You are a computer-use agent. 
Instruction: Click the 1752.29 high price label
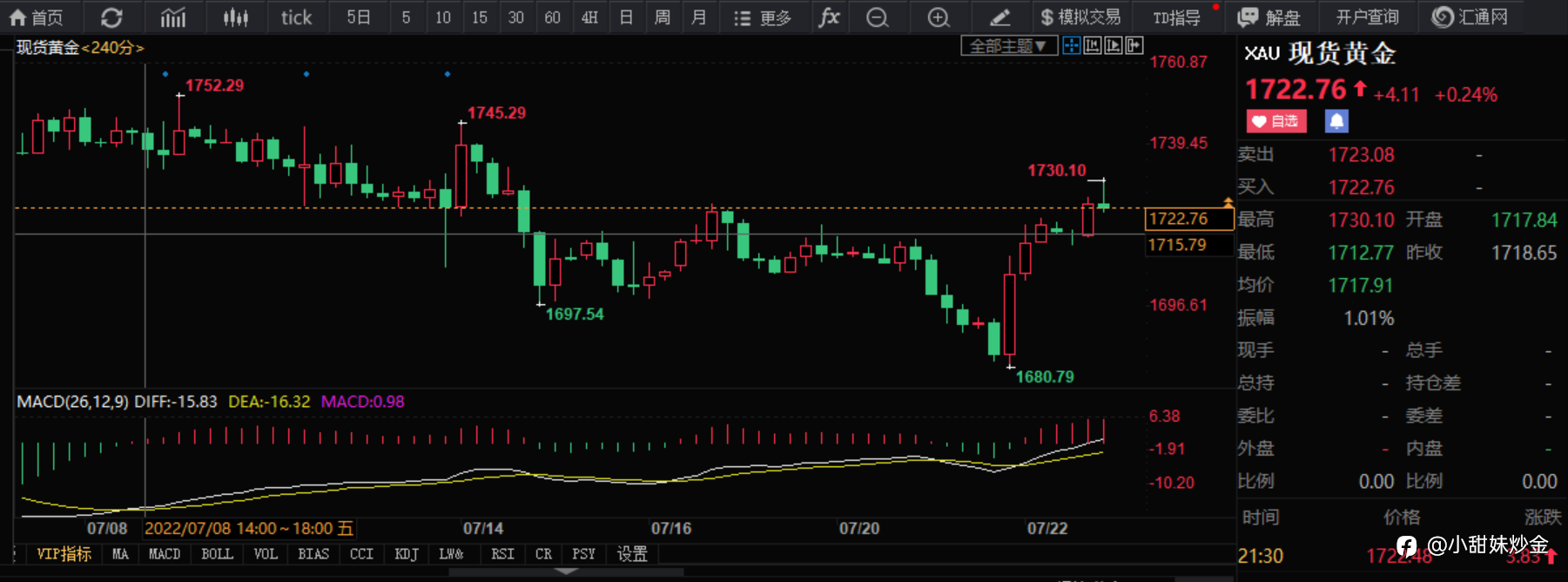pyautogui.click(x=214, y=85)
